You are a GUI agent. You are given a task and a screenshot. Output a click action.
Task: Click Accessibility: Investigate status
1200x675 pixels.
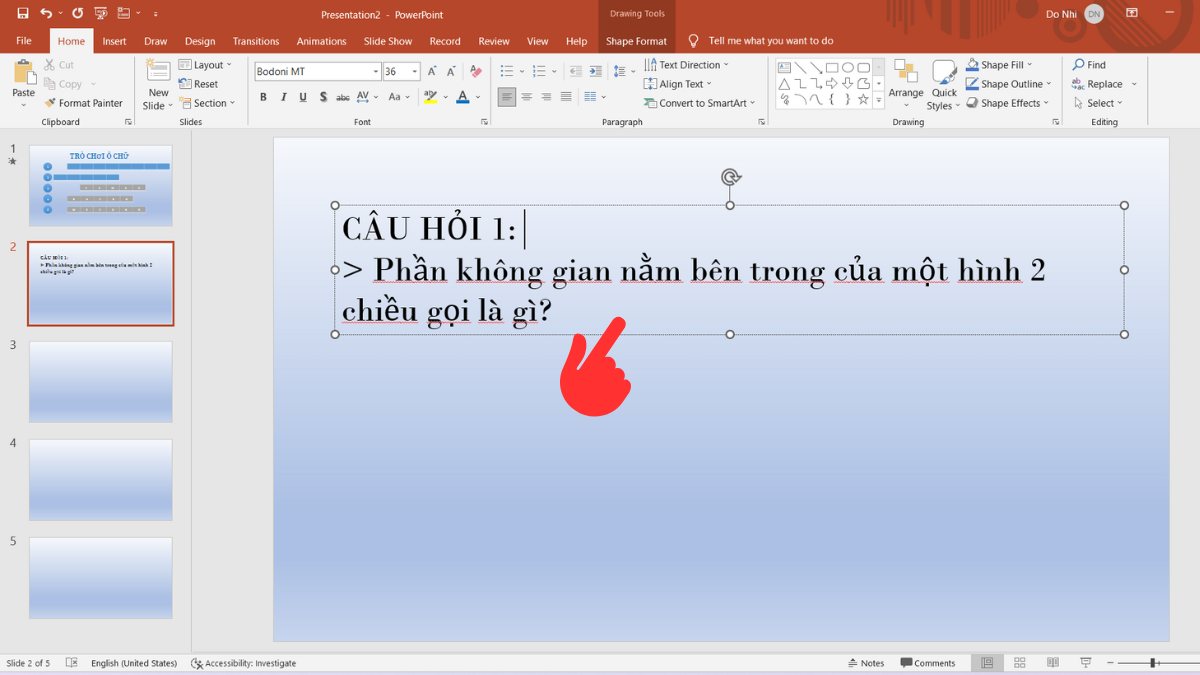(244, 663)
